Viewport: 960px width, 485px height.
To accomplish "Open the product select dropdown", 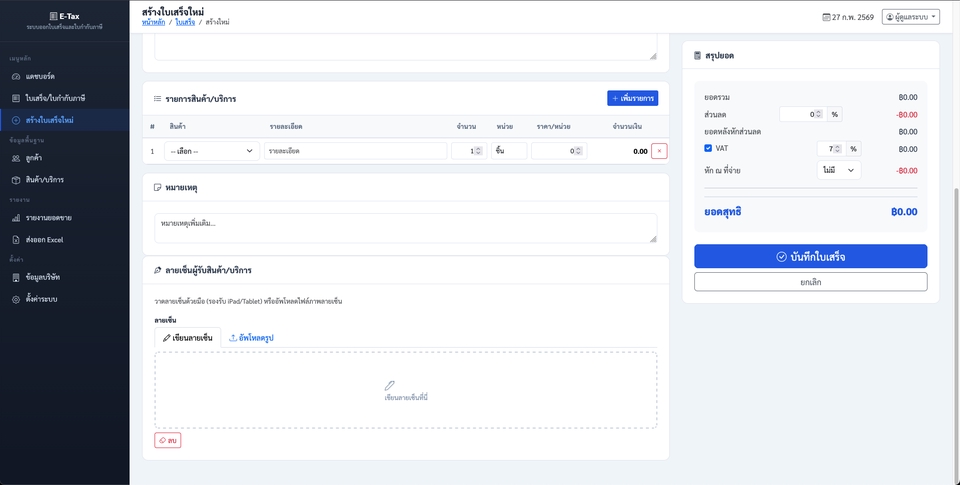I will (x=212, y=151).
